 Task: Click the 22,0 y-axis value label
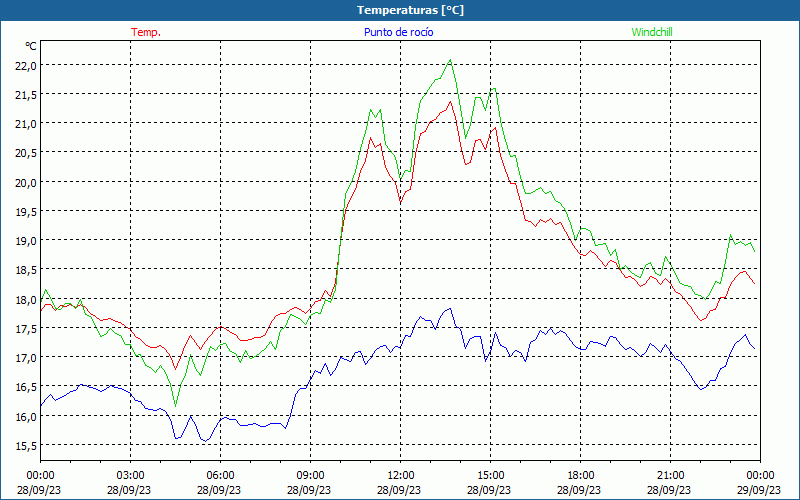(x=25, y=65)
